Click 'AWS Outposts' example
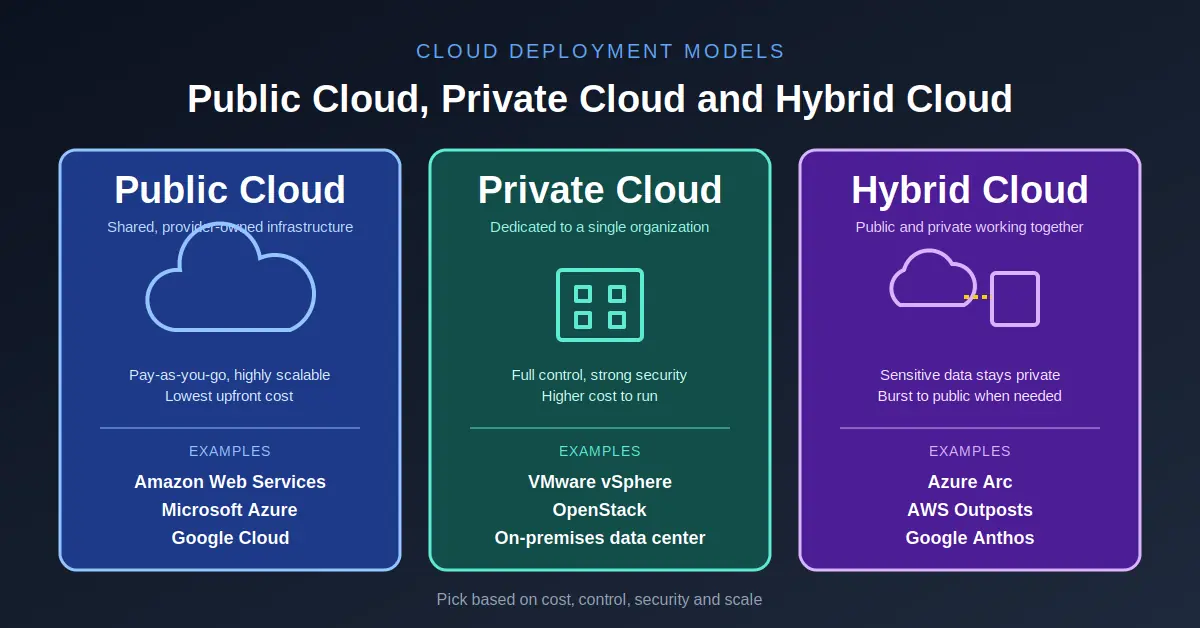This screenshot has height=628, width=1200. tap(970, 510)
